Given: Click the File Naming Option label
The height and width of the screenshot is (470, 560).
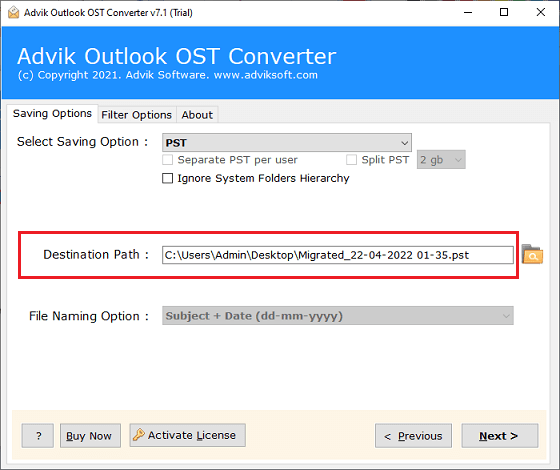Looking at the screenshot, I should click(89, 316).
